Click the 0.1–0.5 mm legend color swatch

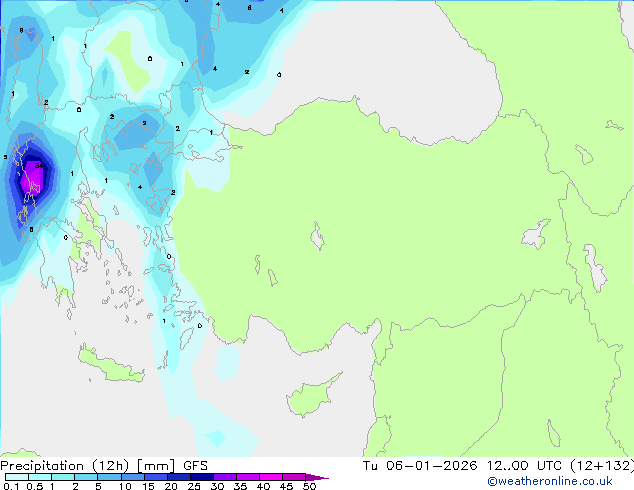pyautogui.click(x=17, y=477)
